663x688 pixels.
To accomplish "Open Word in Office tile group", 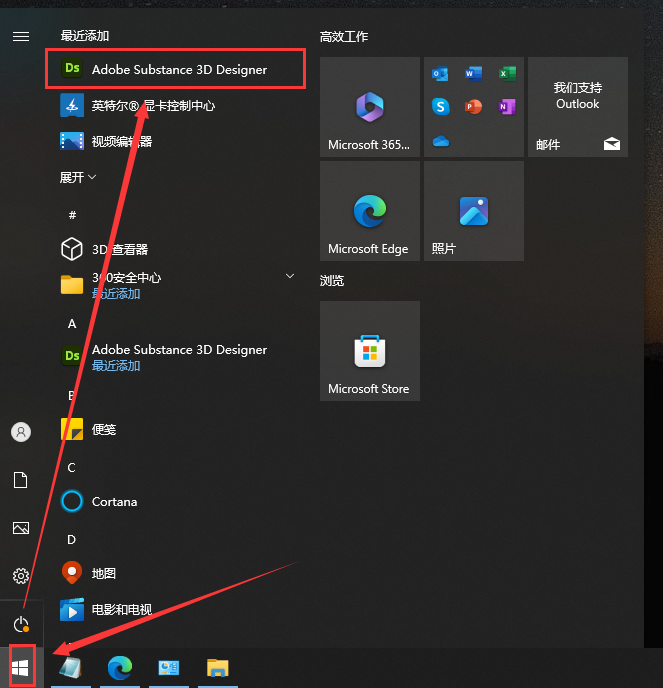I will tap(473, 74).
